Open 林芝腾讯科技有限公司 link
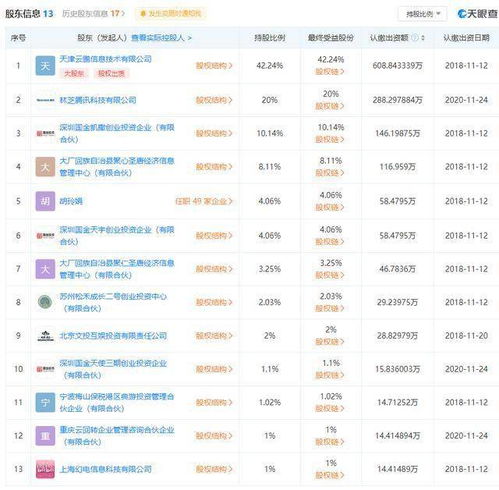Image resolution: width=499 pixels, height=490 pixels. tap(98, 100)
